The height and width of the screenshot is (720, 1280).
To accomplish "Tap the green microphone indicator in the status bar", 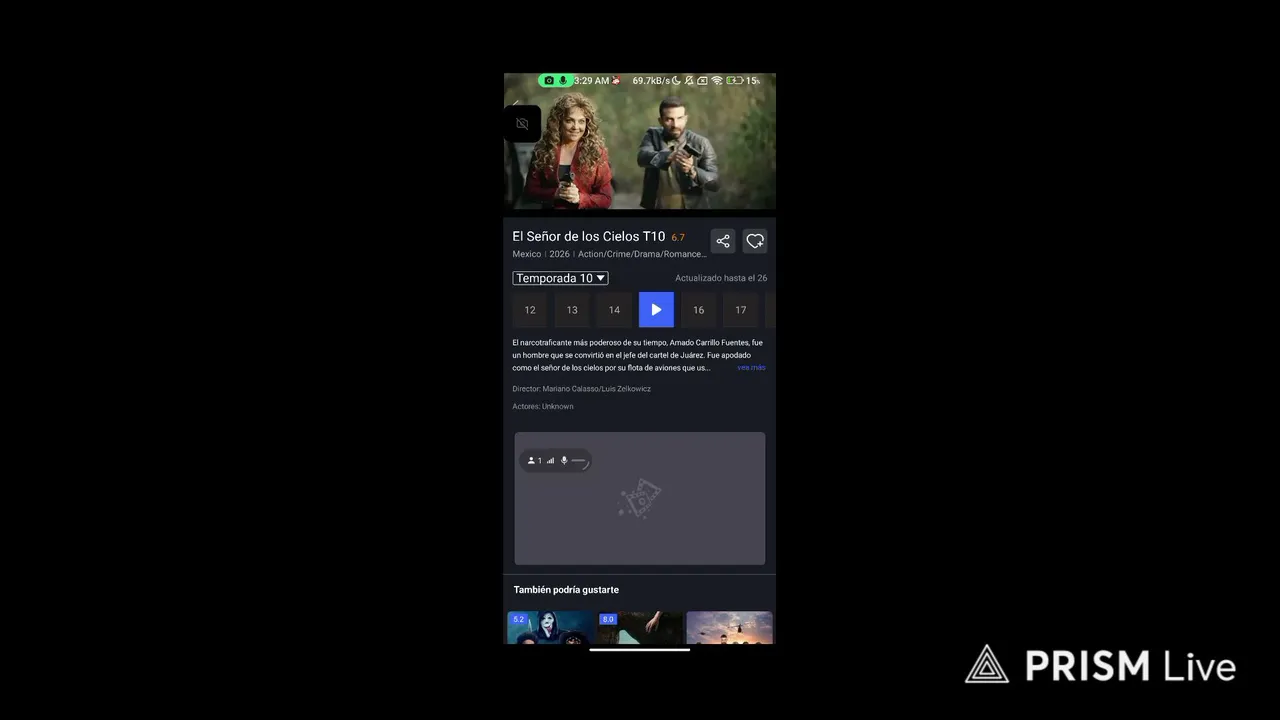I will 563,80.
